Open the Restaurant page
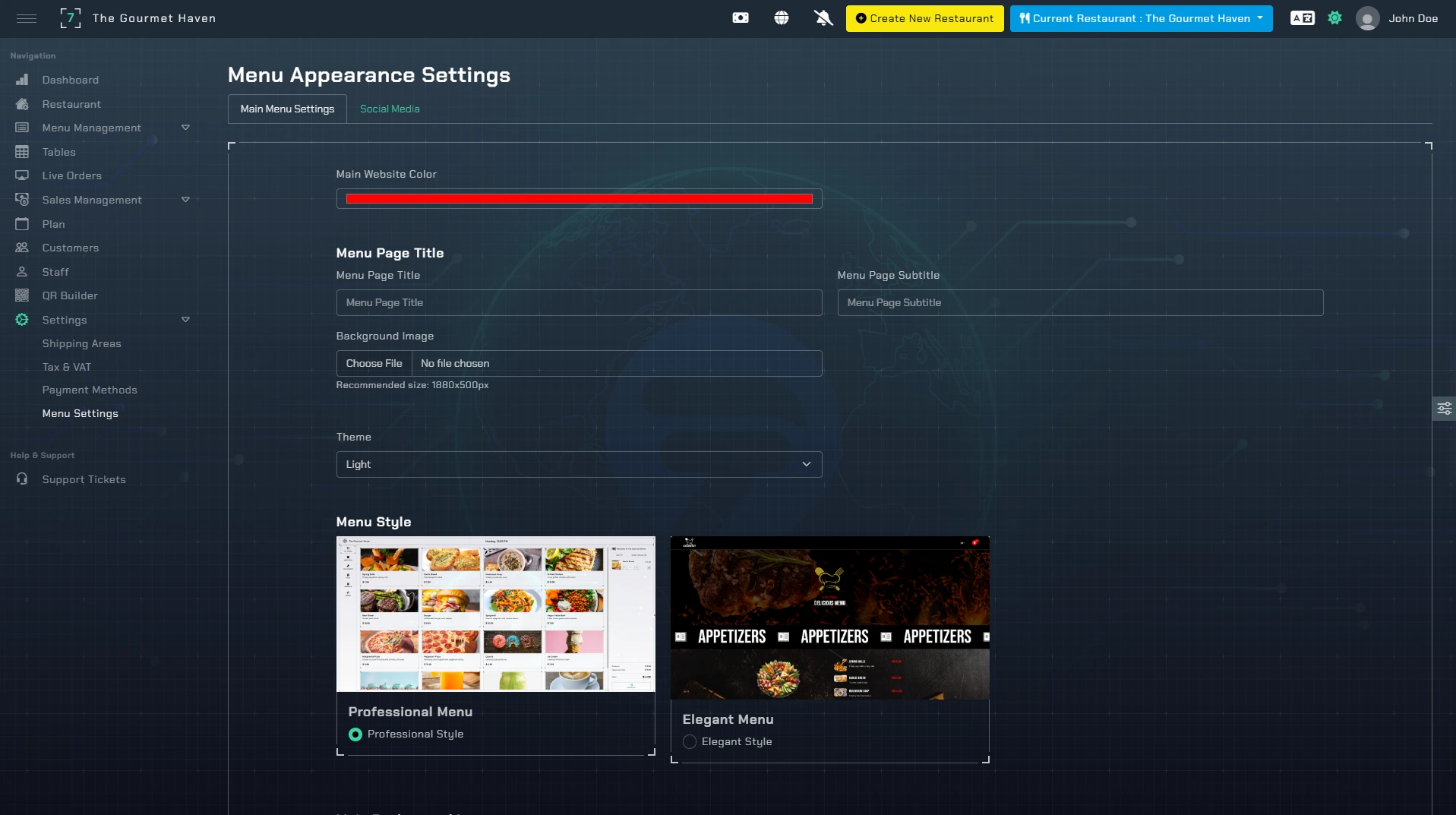1456x815 pixels. click(71, 104)
